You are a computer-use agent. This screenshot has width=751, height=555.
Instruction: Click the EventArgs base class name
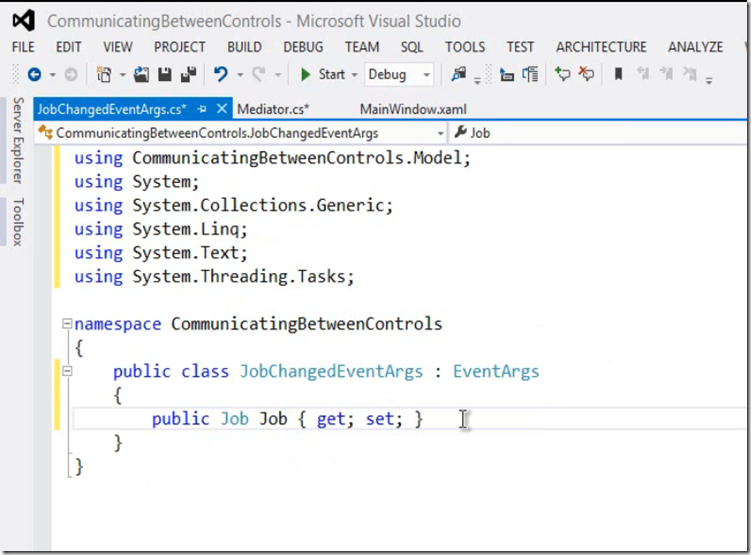[x=496, y=371]
